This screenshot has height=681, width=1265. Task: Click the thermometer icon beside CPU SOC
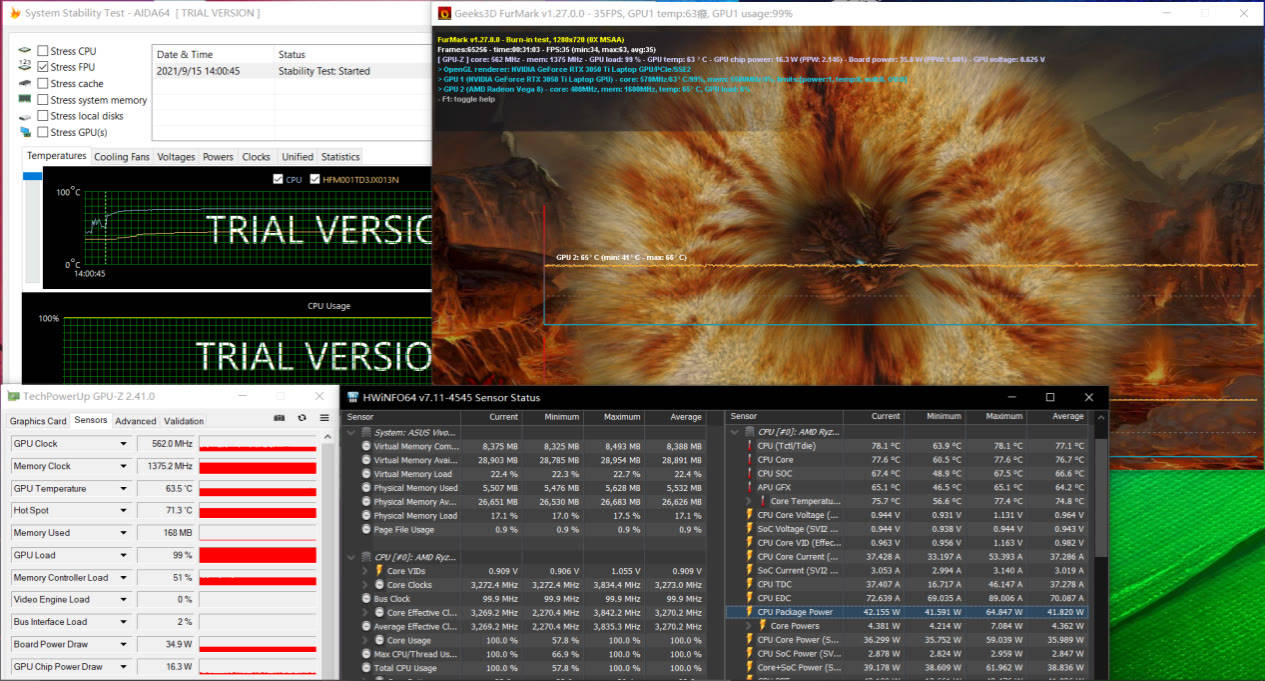point(749,474)
